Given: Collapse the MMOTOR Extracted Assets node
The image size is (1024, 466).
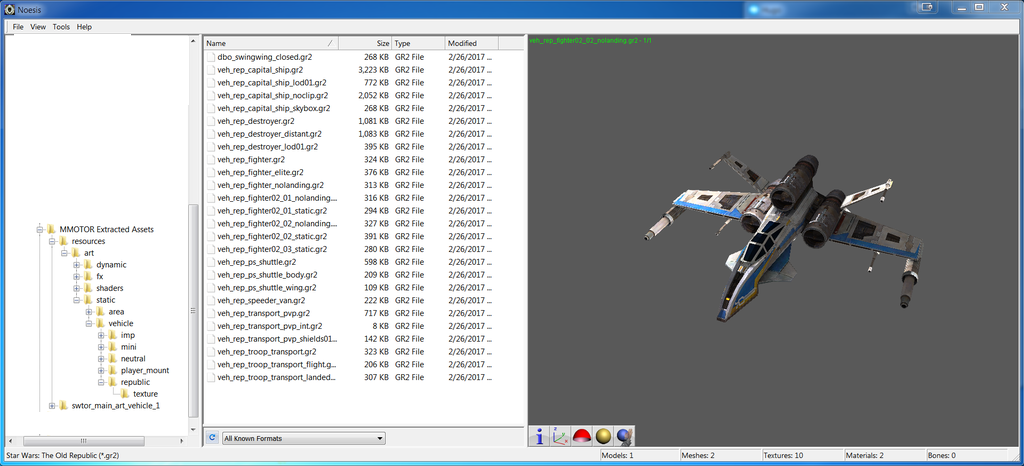Looking at the screenshot, I should point(40,229).
